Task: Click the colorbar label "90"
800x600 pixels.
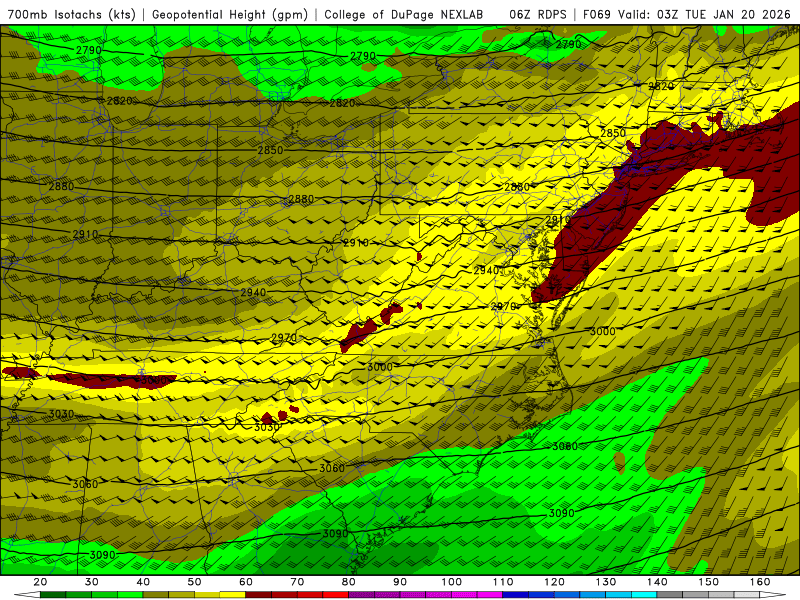Action: pyautogui.click(x=400, y=582)
